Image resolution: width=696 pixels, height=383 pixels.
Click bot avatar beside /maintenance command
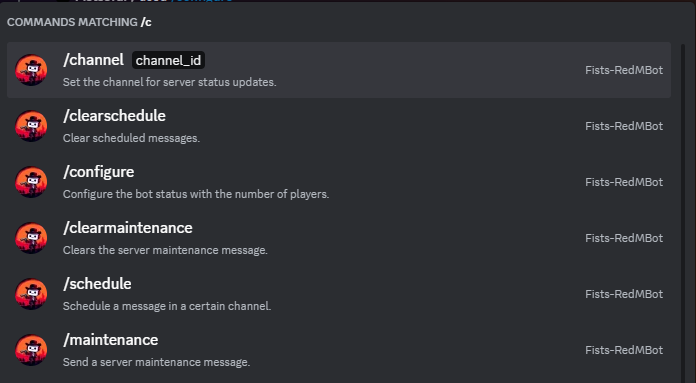31,350
